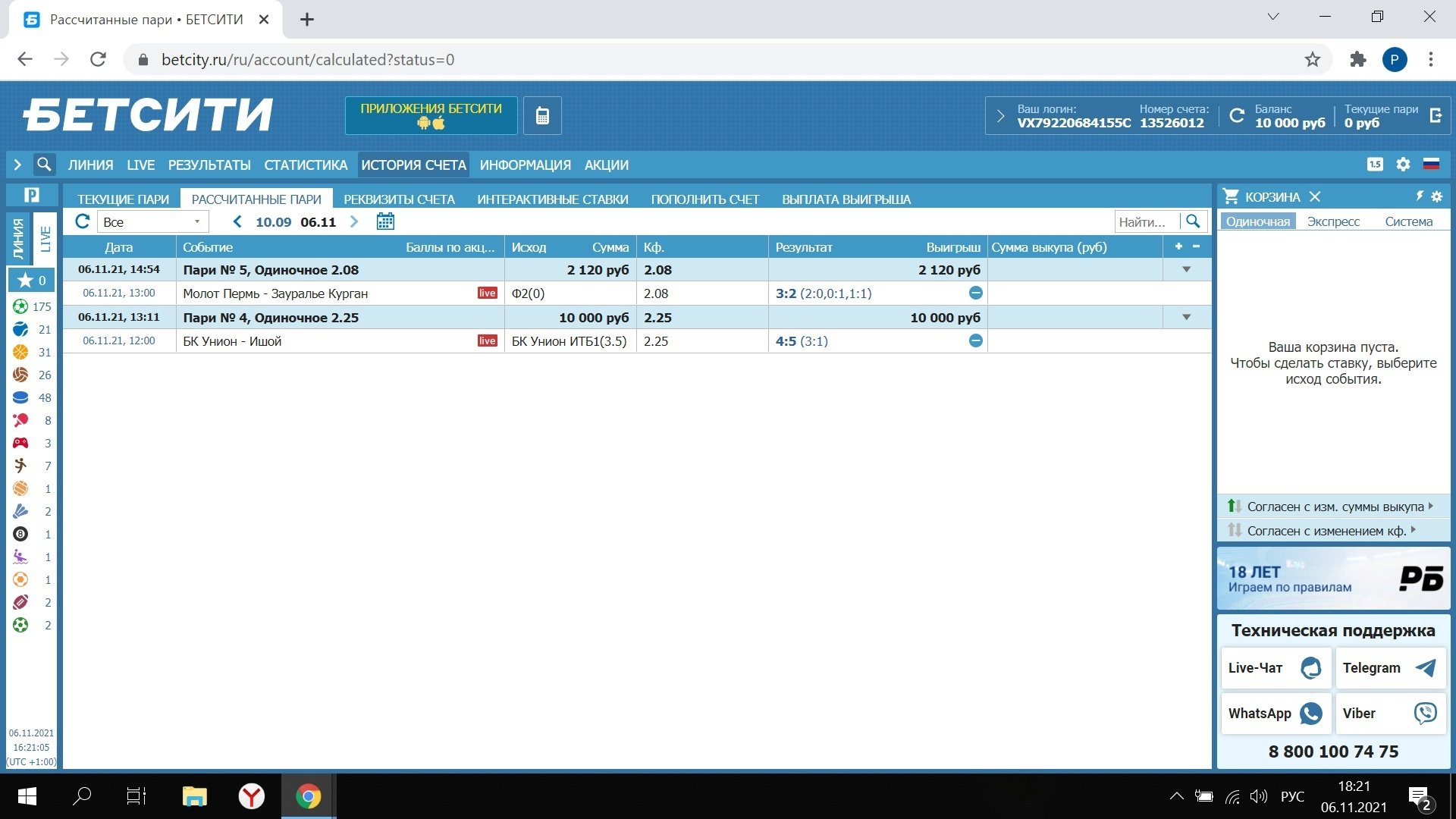Open the ТЕКУЩИЕ ПАРИ tab
Screen dimensions: 1456x819
[123, 199]
